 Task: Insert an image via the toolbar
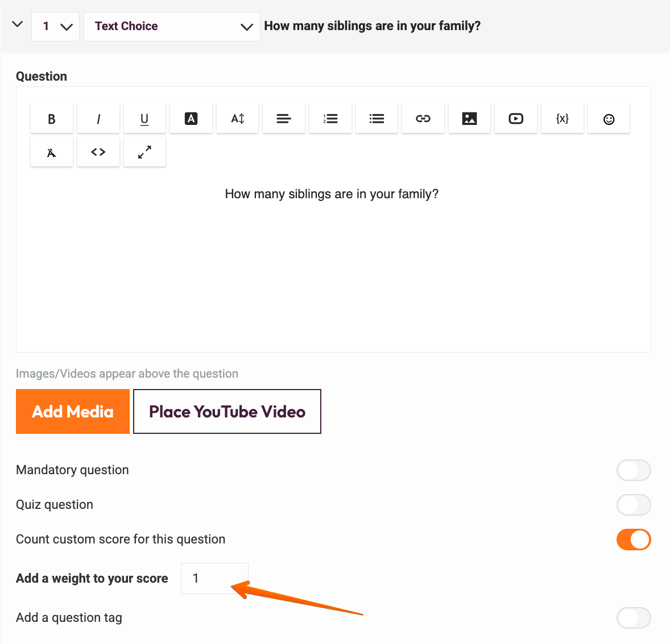point(470,119)
